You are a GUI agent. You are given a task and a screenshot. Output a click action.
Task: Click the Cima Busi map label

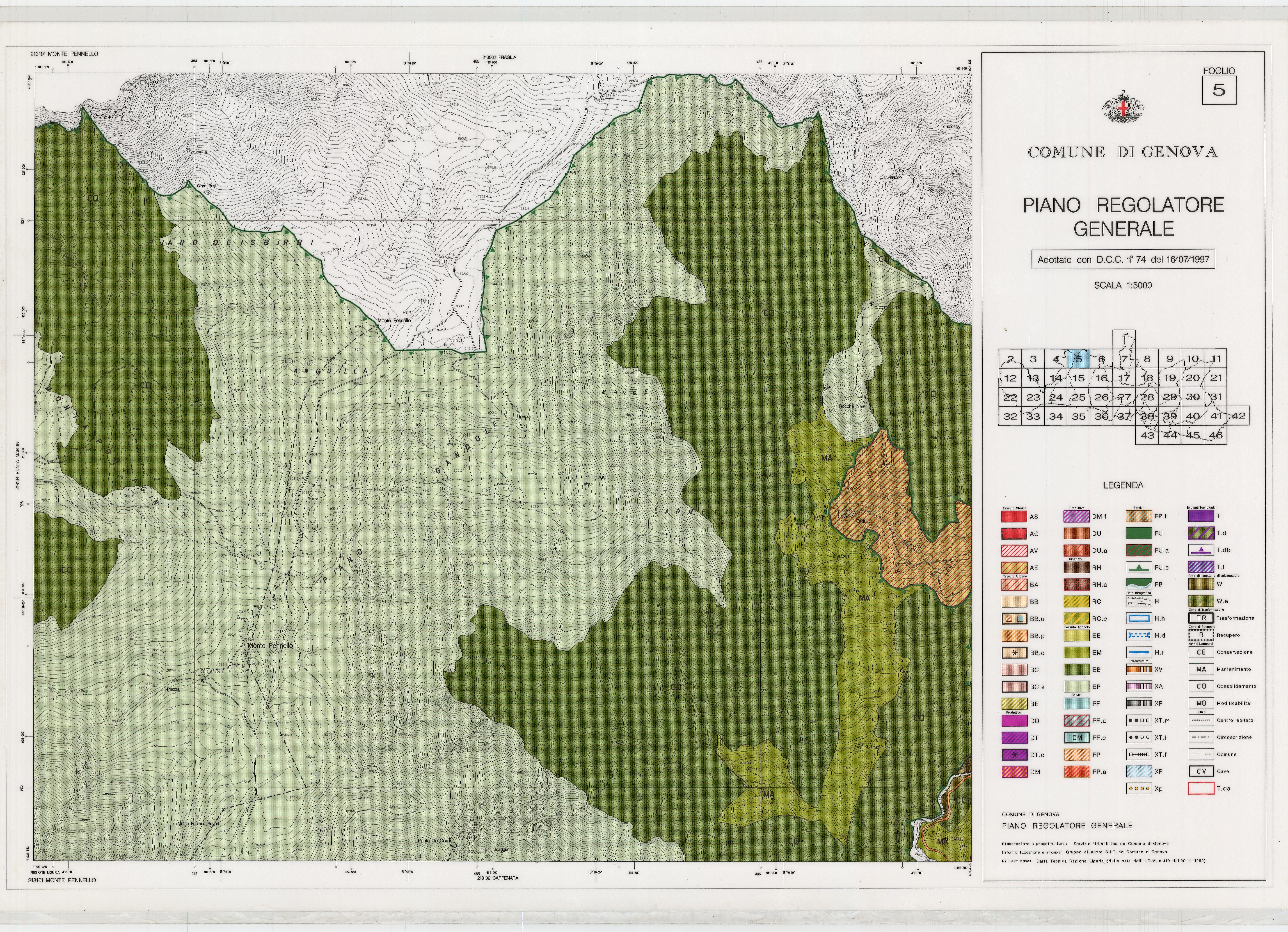(207, 186)
